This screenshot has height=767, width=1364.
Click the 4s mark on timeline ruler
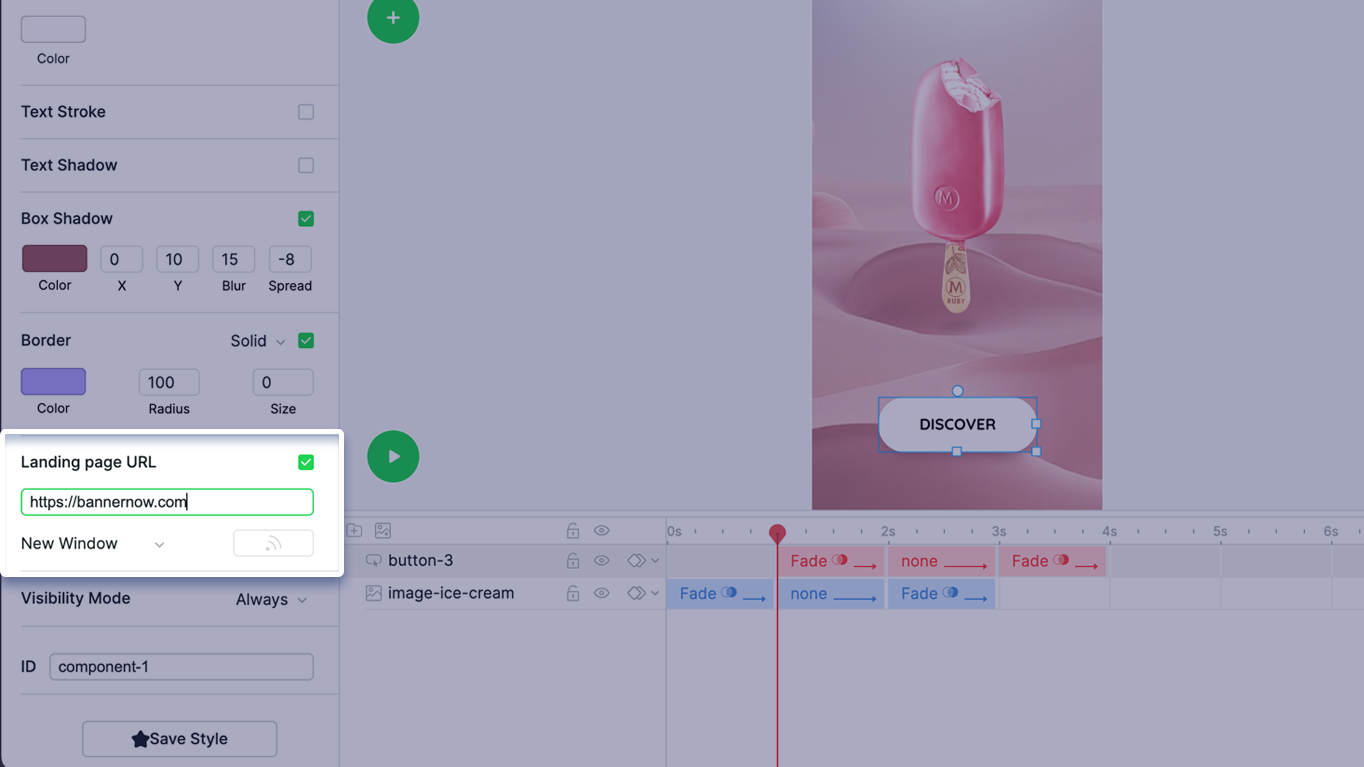pos(1110,532)
